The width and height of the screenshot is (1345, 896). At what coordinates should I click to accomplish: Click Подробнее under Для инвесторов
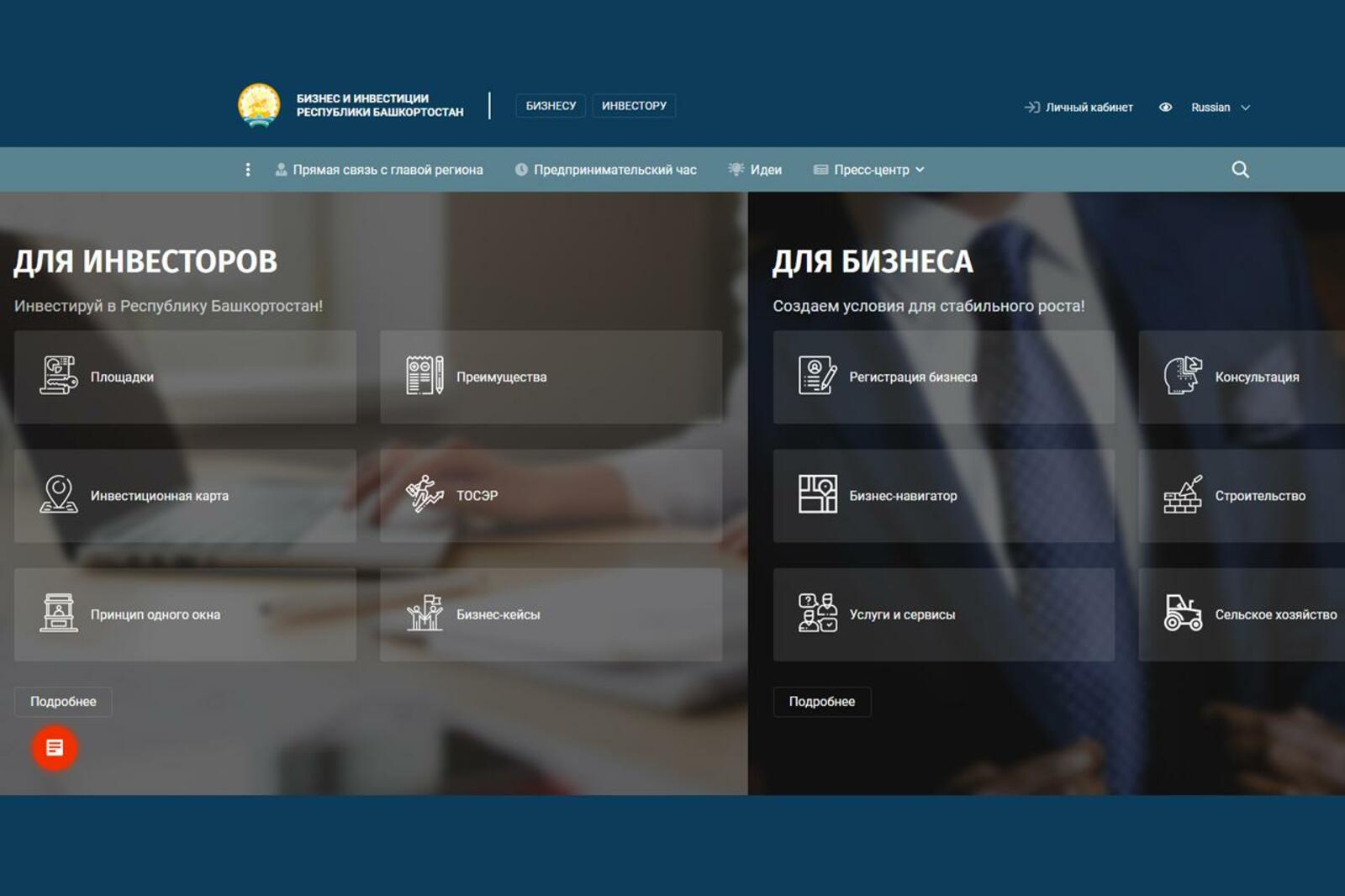(x=63, y=702)
